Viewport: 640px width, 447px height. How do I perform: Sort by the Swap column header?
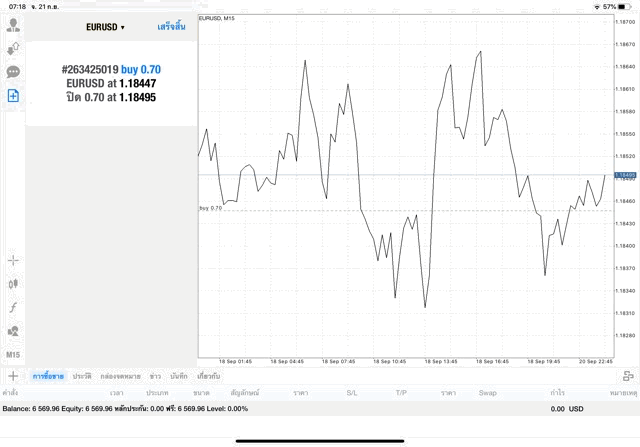pos(487,393)
